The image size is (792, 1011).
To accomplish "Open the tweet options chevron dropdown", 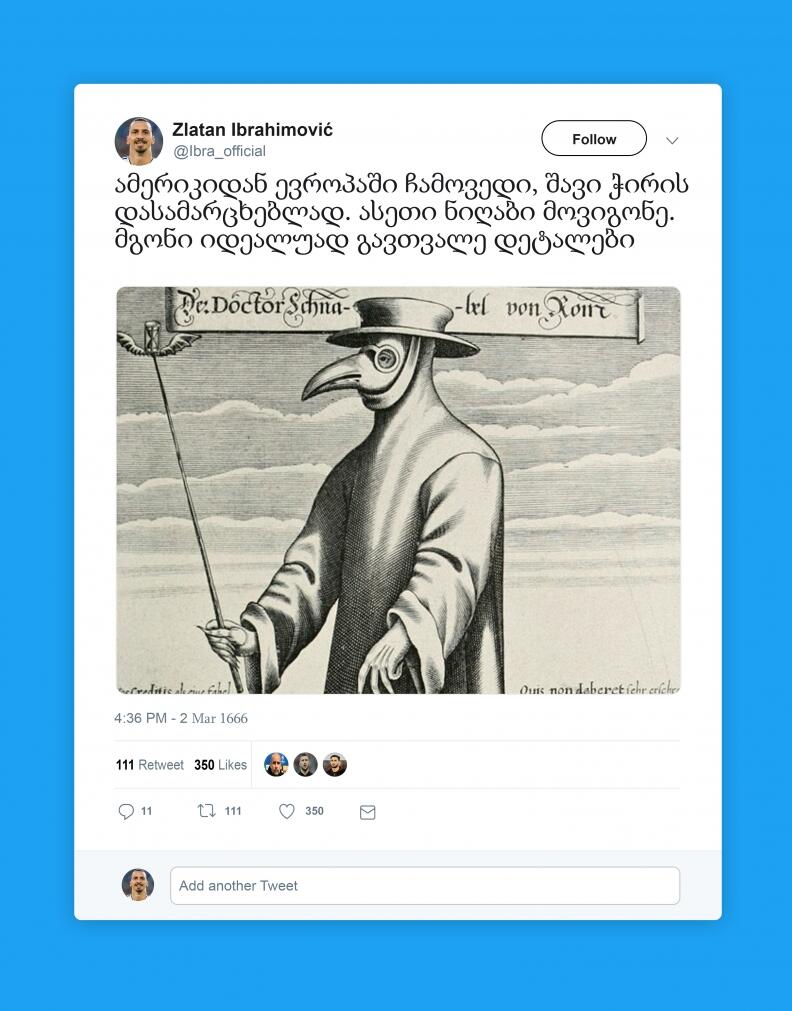I will (x=672, y=141).
